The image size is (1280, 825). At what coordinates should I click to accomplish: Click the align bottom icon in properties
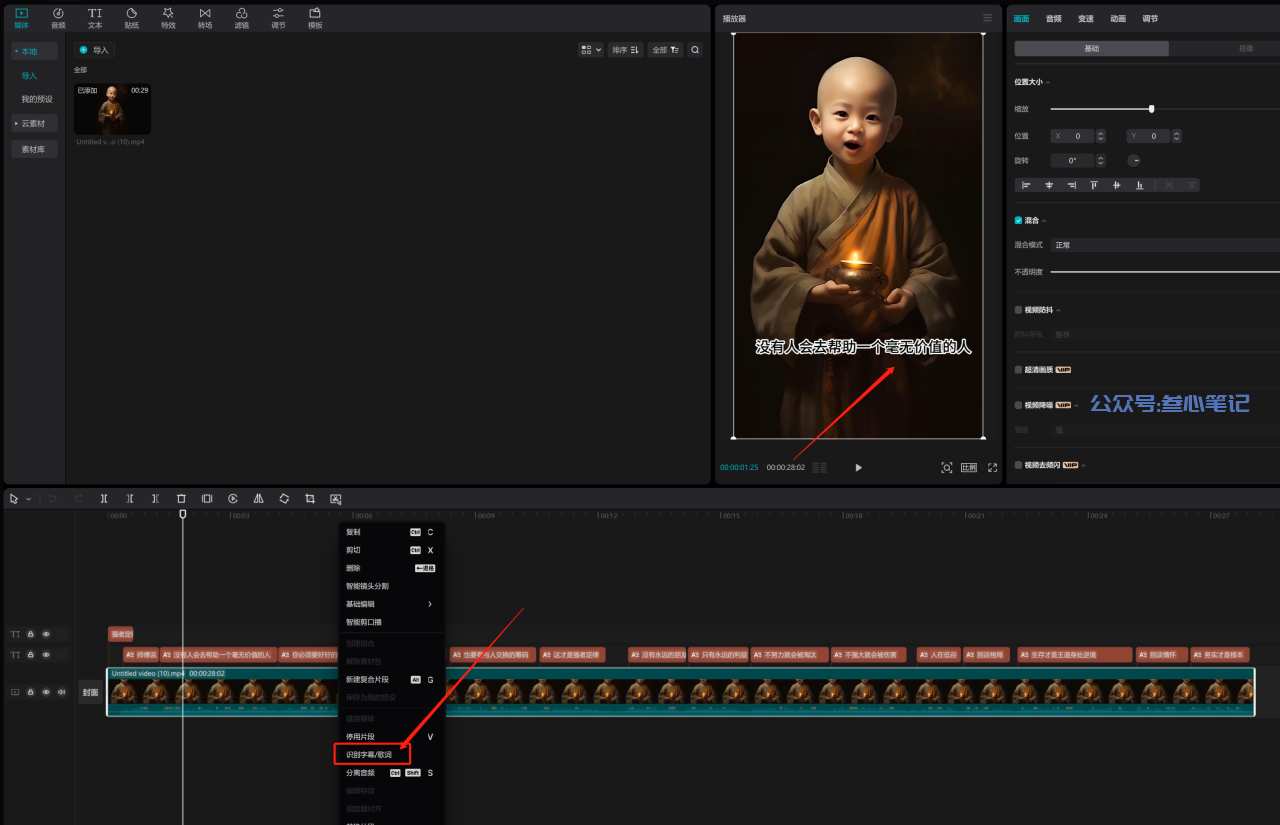click(x=1140, y=185)
